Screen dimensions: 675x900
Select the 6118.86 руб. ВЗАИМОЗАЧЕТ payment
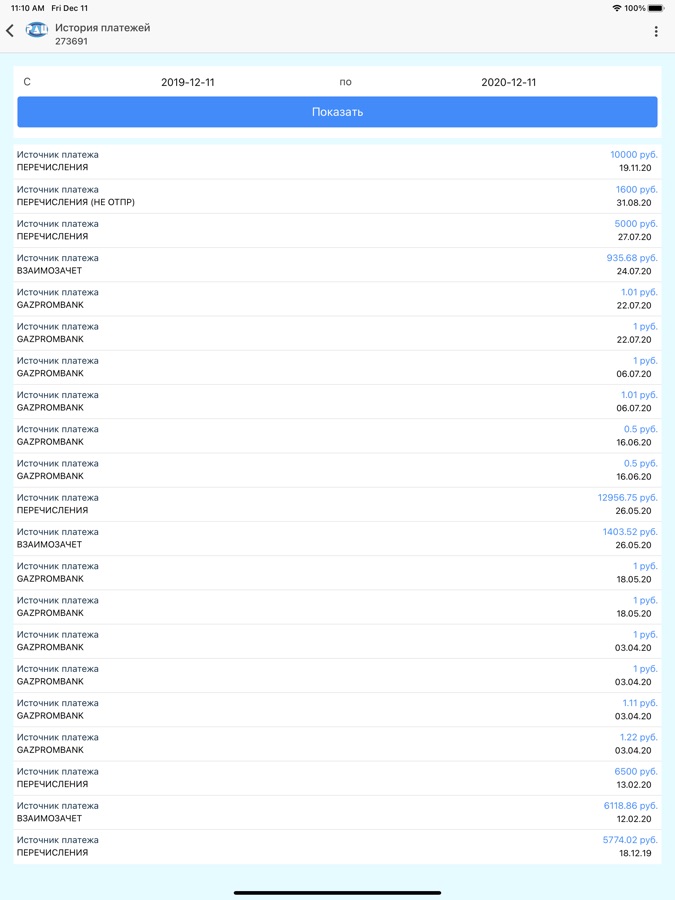(337, 812)
